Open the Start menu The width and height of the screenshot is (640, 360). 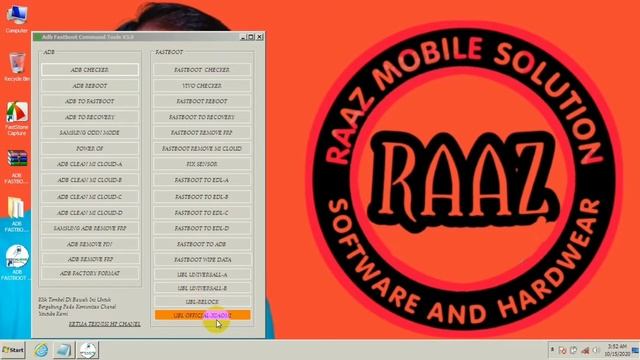click(13, 350)
